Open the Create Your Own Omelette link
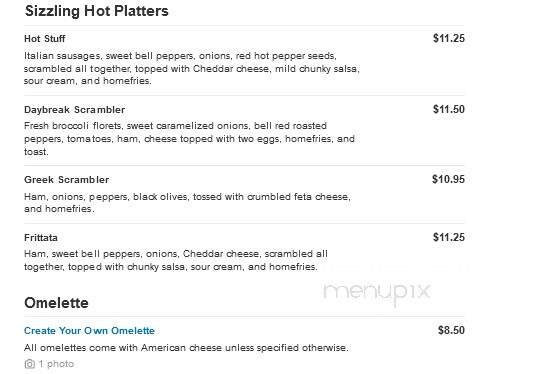 coord(89,331)
